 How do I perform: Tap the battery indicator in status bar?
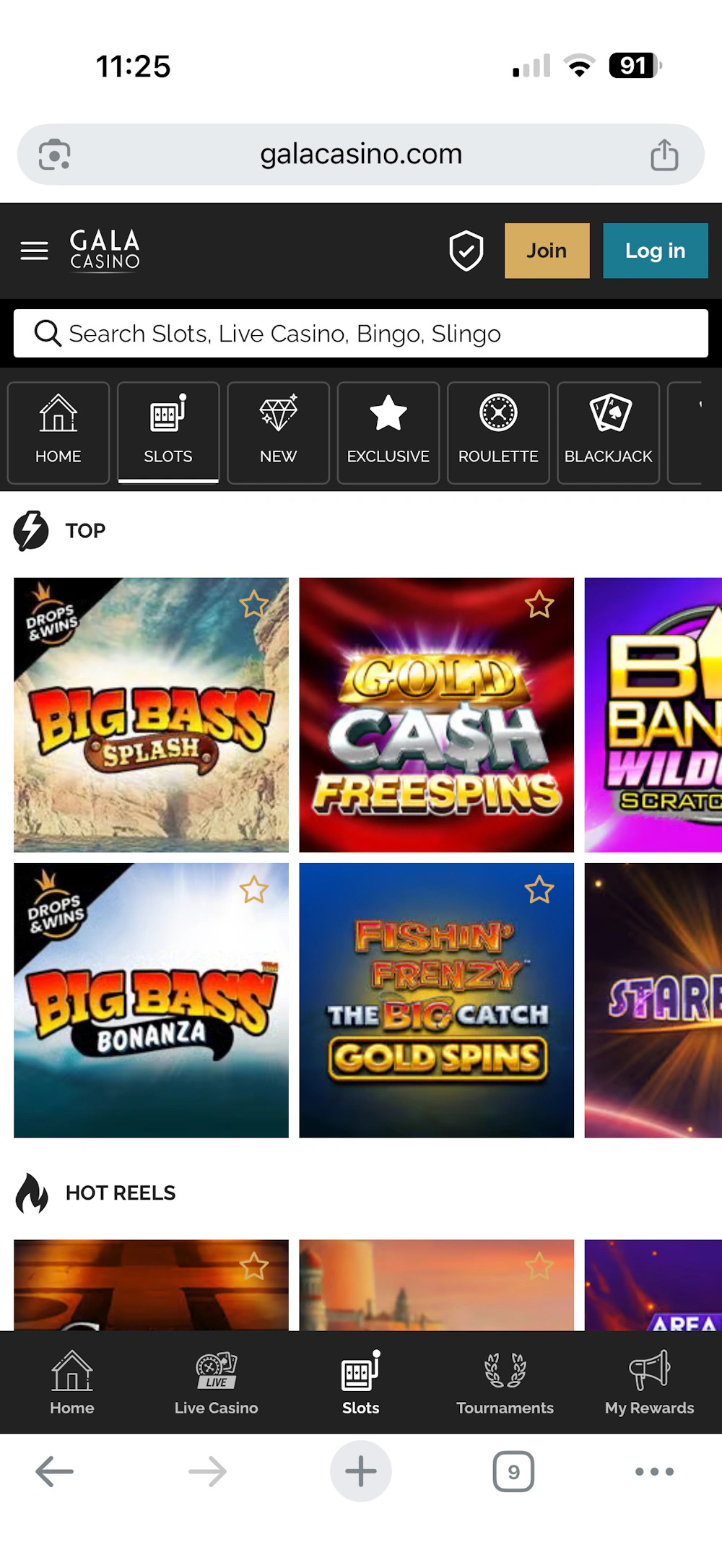pos(635,66)
